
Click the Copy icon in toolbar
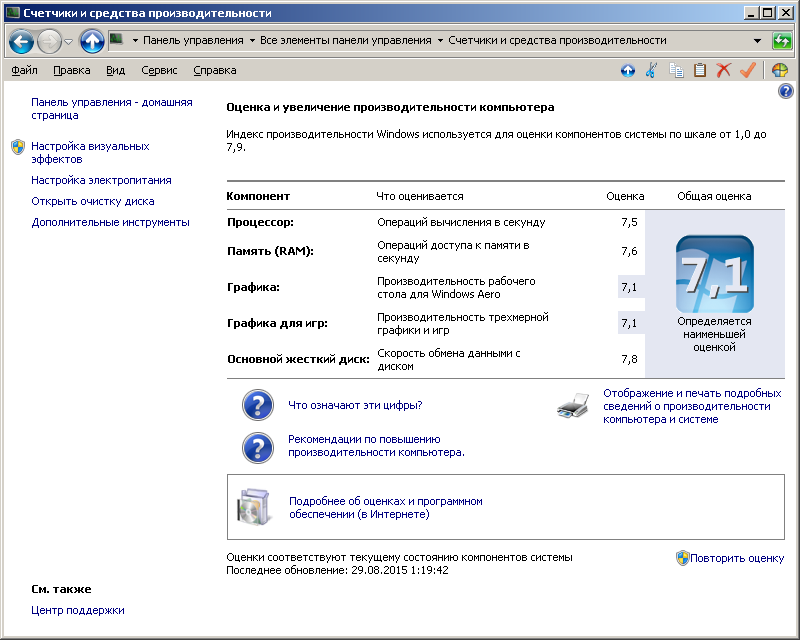pos(676,70)
